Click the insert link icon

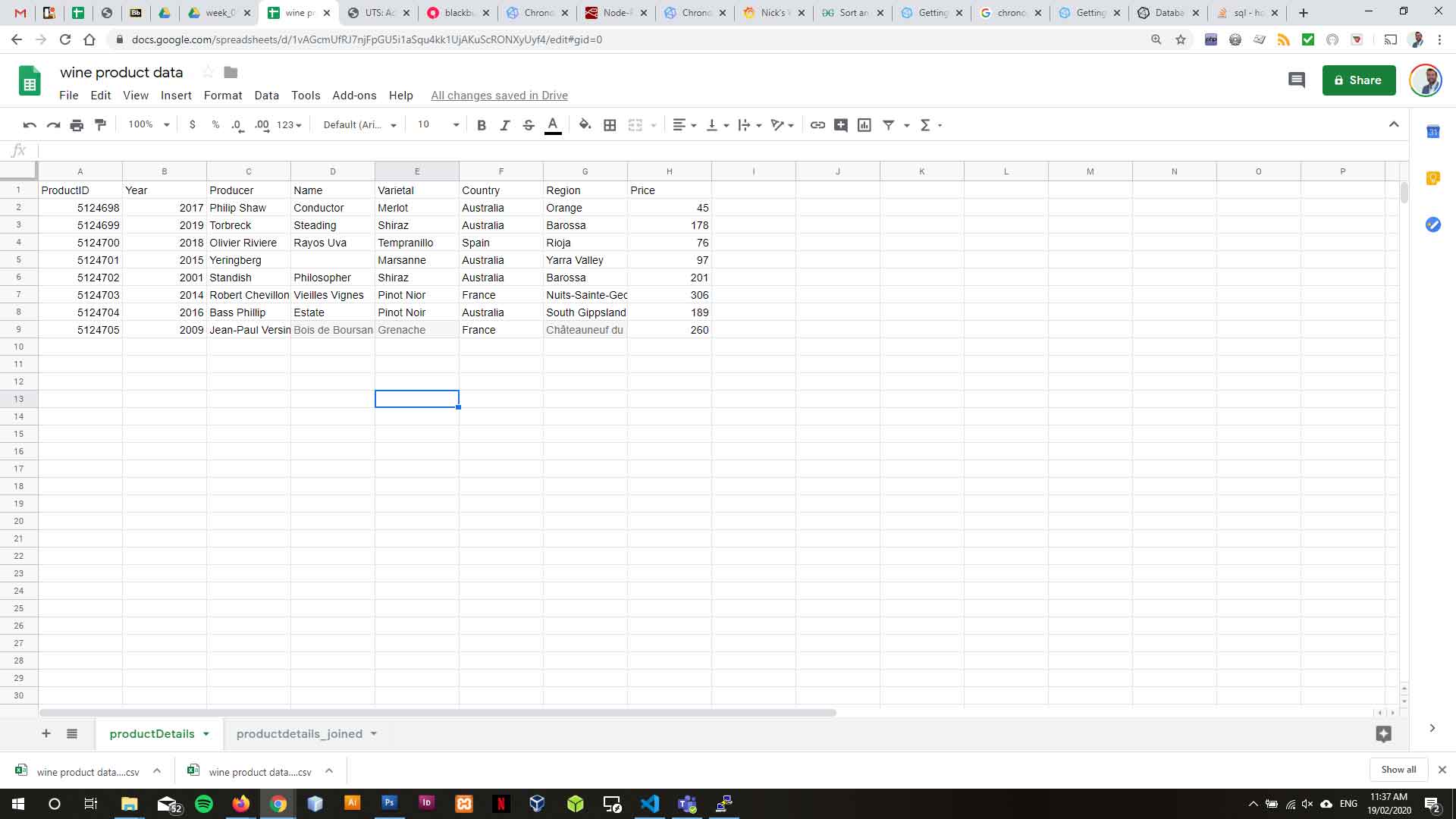(817, 125)
